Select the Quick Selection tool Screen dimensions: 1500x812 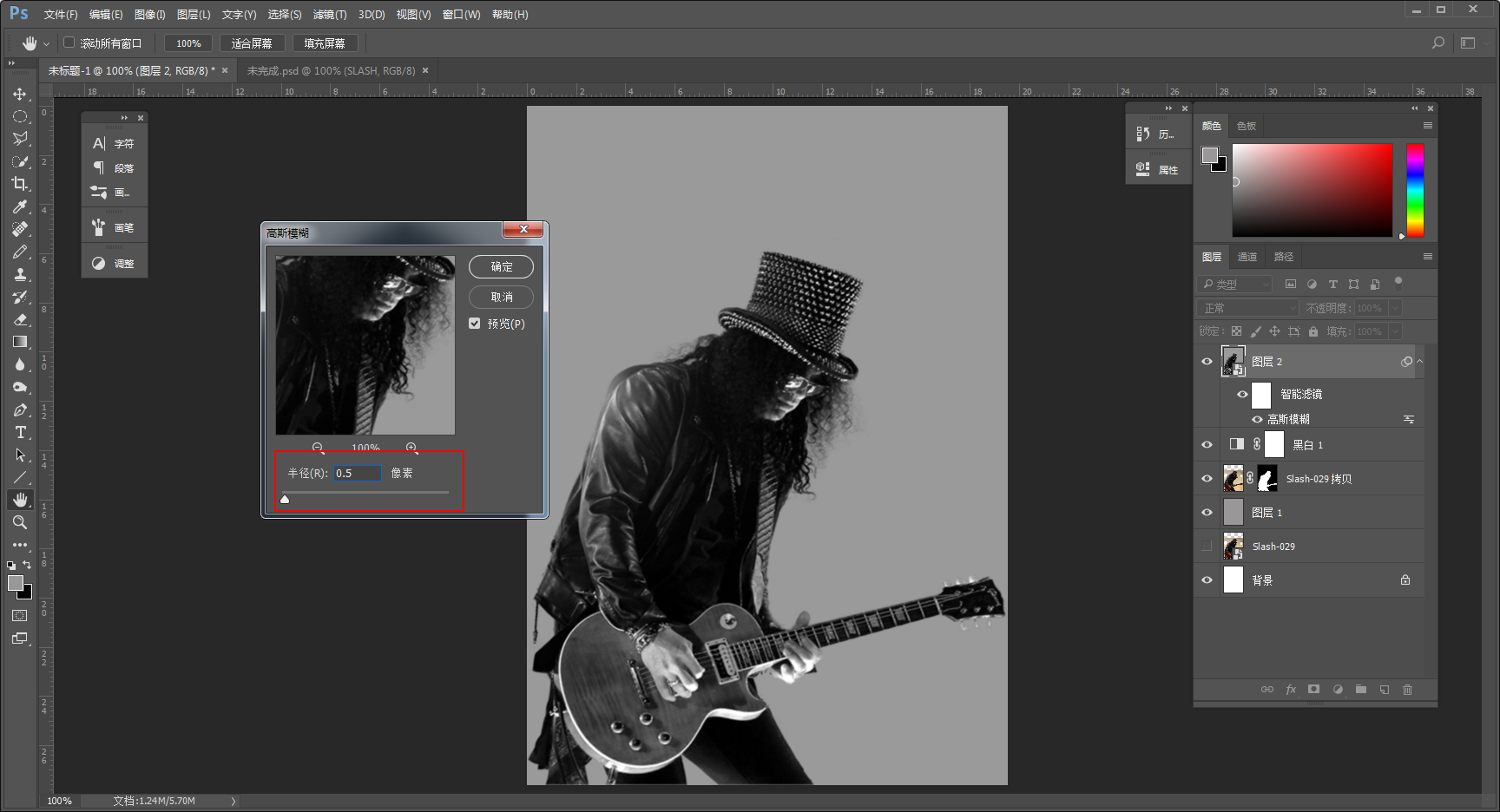tap(20, 161)
